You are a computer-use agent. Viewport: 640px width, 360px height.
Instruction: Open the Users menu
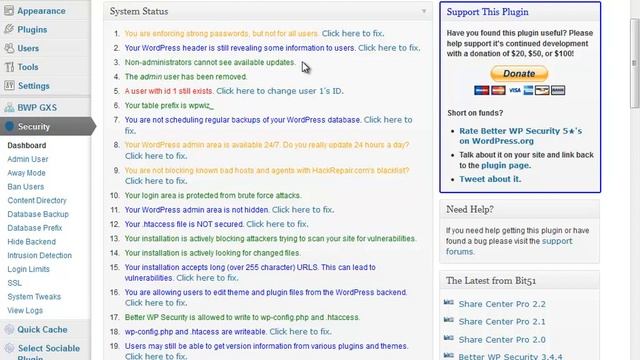(x=28, y=48)
